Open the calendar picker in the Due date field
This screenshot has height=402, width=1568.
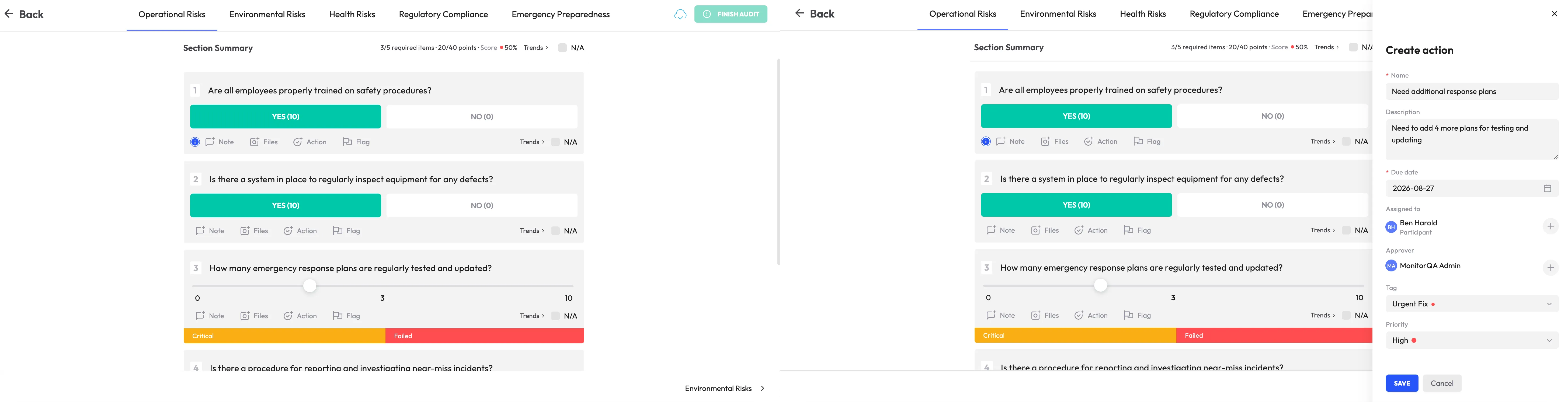click(x=1547, y=188)
